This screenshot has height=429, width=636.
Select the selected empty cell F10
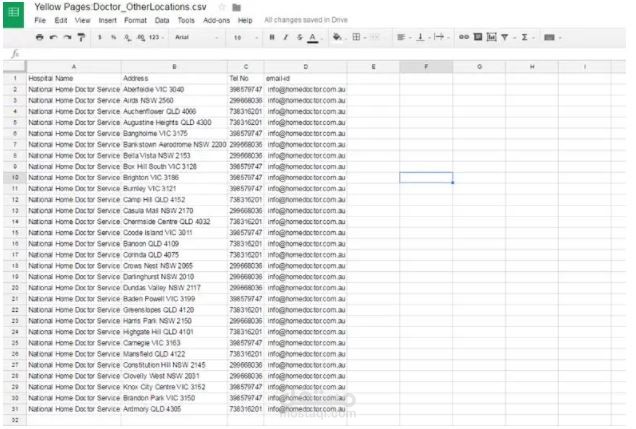coord(426,178)
